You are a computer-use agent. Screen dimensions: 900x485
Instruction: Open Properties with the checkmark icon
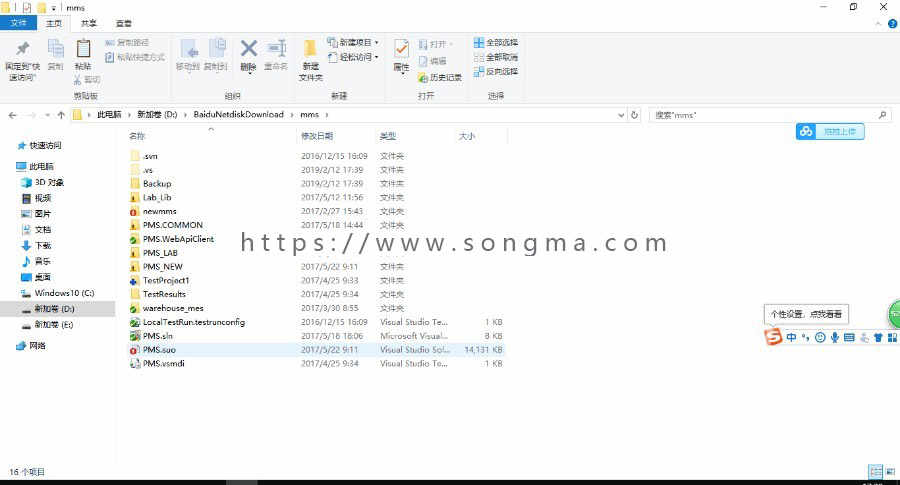coord(402,49)
